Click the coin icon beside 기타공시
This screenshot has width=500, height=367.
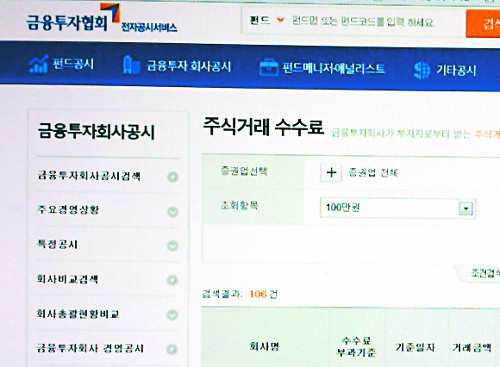[422, 70]
